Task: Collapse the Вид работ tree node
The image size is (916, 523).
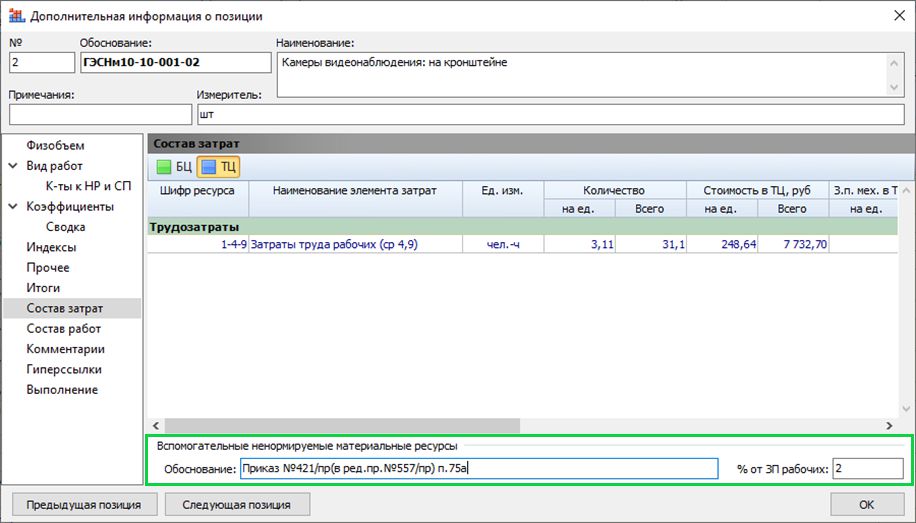Action: (13, 166)
